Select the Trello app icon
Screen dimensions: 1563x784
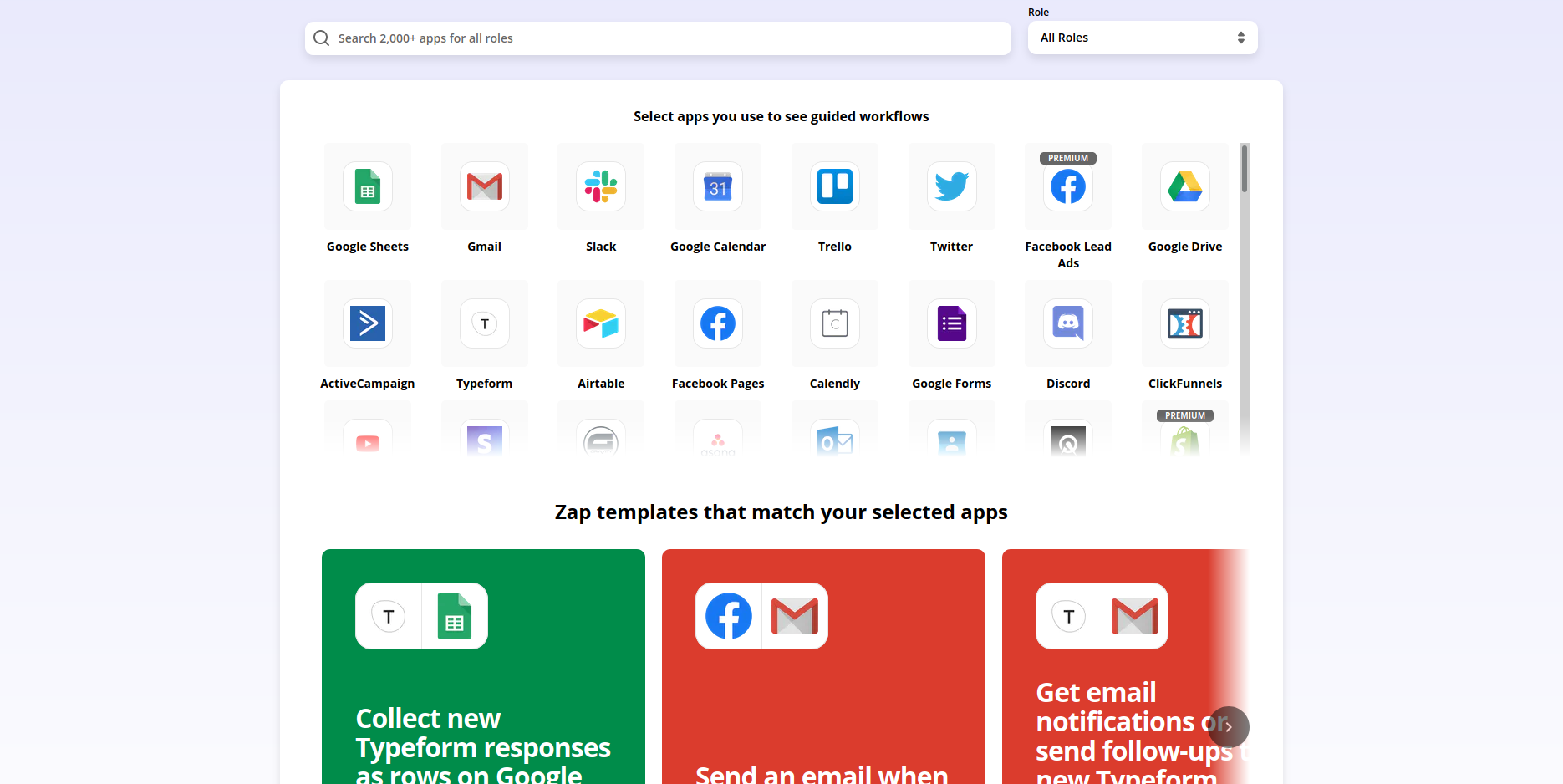coord(835,186)
